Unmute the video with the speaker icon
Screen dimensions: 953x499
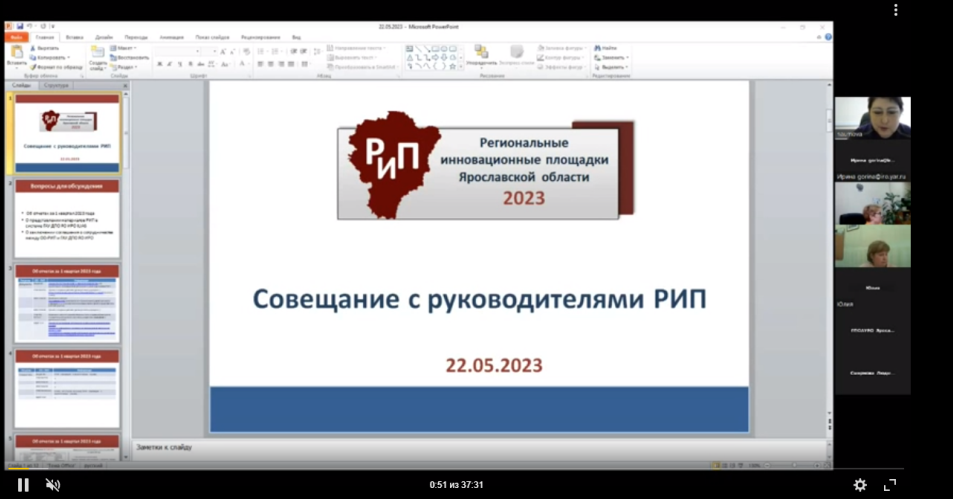pyautogui.click(x=53, y=484)
